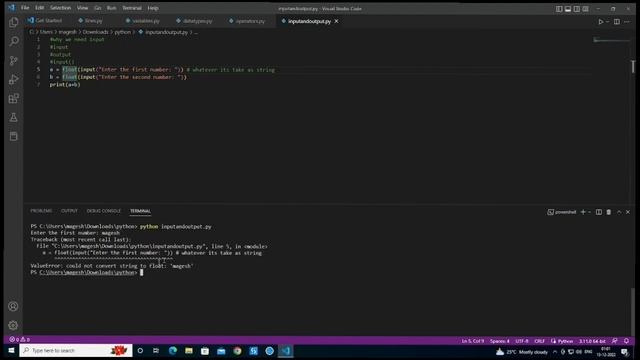Open Customize Layout icon in title bar
Screen dimensions: 640x360
[586, 9]
